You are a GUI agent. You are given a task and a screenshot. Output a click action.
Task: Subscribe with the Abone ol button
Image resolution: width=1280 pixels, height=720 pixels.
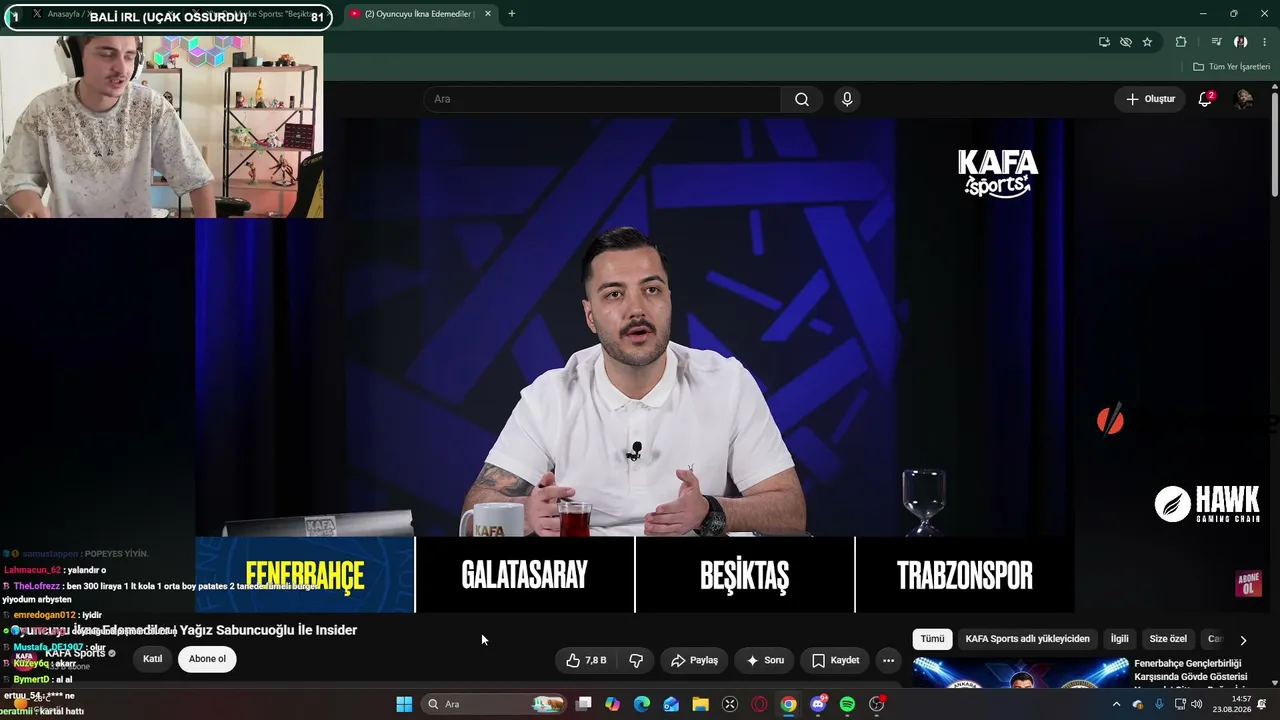[x=207, y=659]
